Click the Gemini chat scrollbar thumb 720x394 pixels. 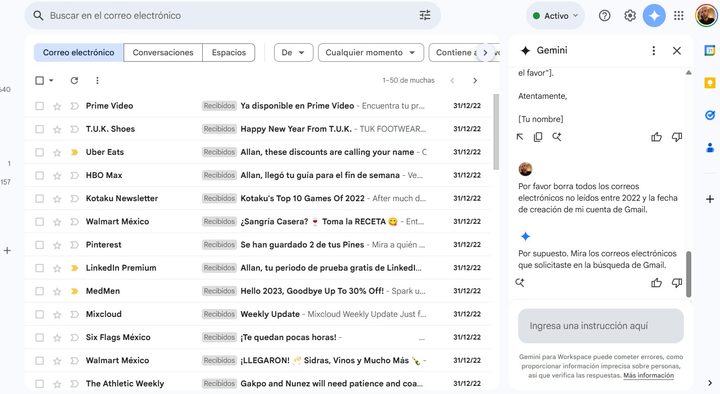point(688,274)
